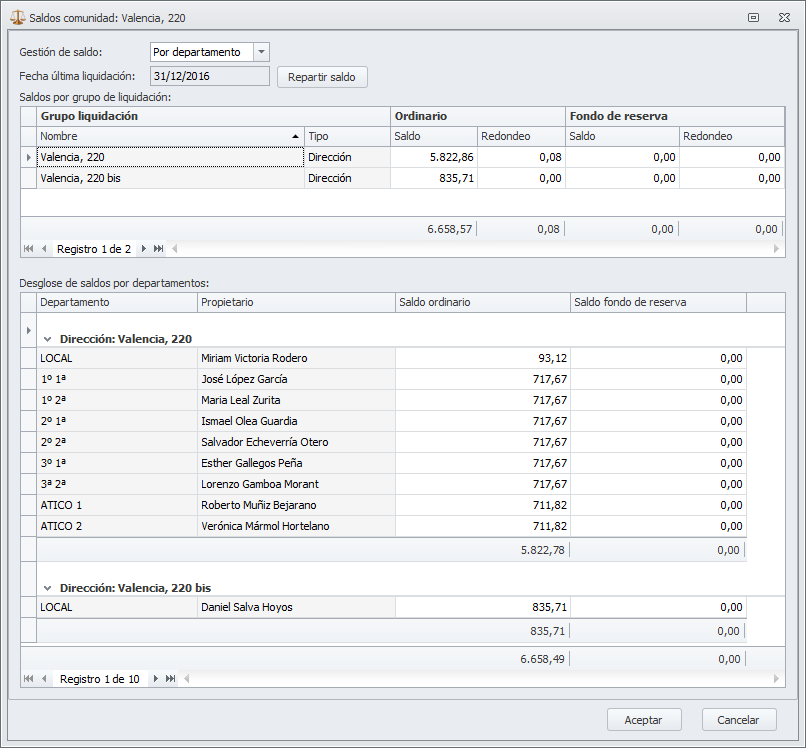806x748 pixels.
Task: Collapse the Dirección: Valencia, 220 bis group
Action: tap(47, 588)
